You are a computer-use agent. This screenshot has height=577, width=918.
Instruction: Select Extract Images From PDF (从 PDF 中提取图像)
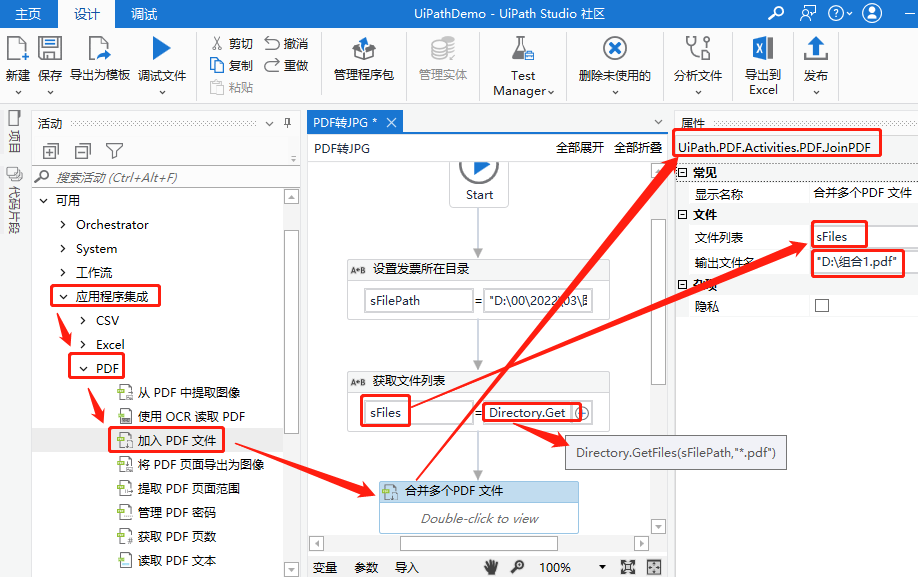pos(189,393)
